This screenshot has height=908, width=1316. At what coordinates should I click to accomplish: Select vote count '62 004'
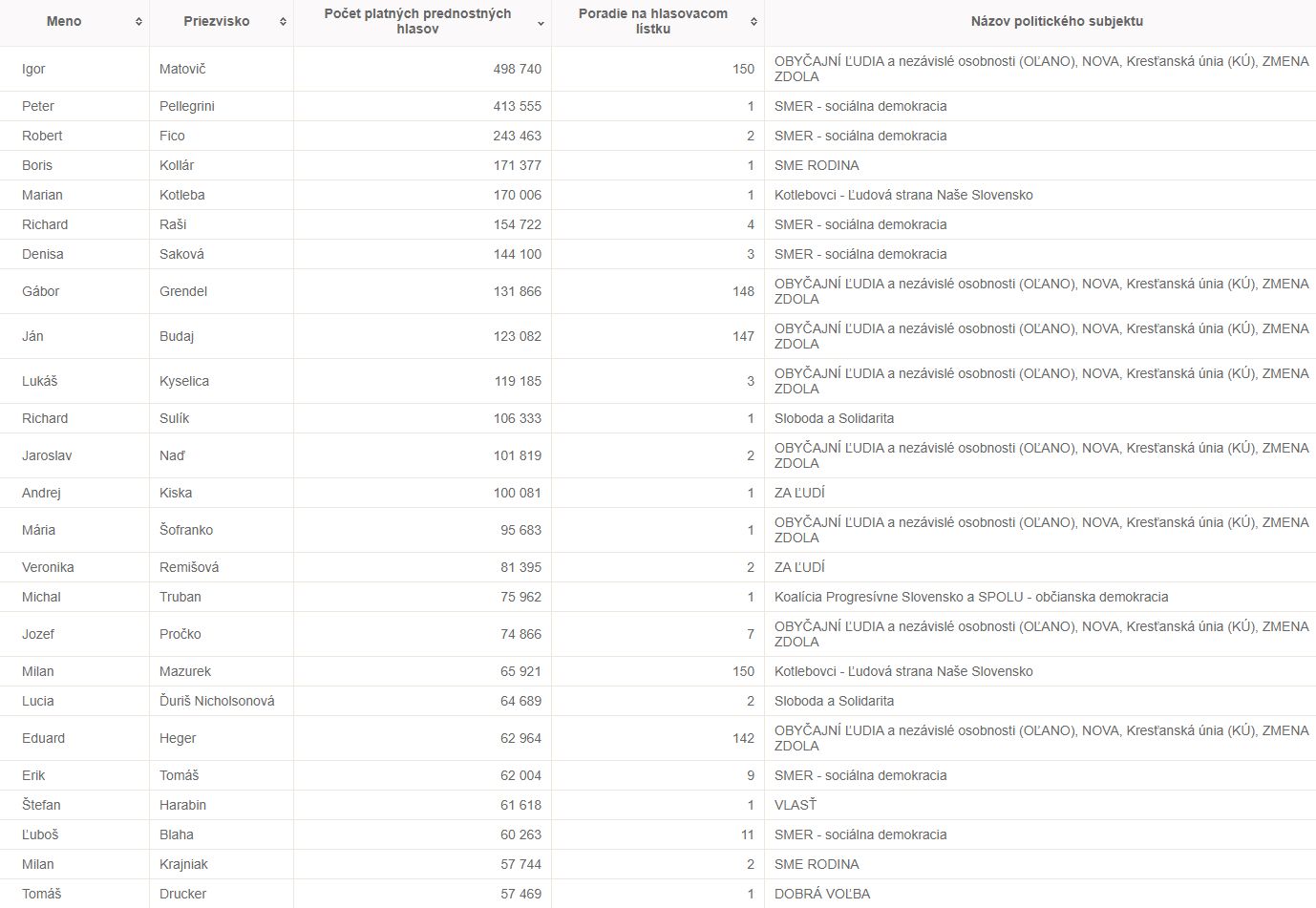point(521,775)
